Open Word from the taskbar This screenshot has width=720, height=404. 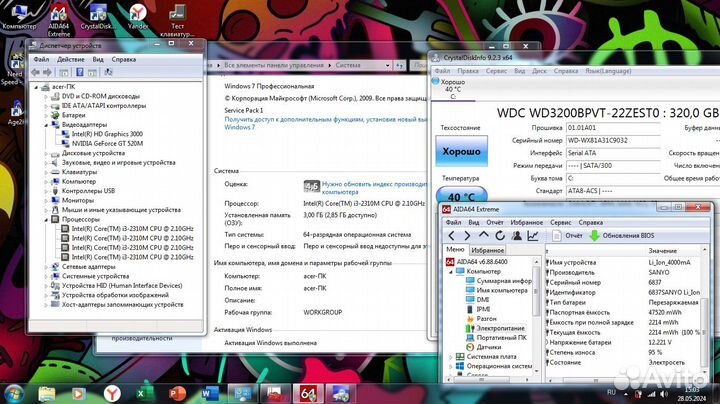tap(209, 394)
